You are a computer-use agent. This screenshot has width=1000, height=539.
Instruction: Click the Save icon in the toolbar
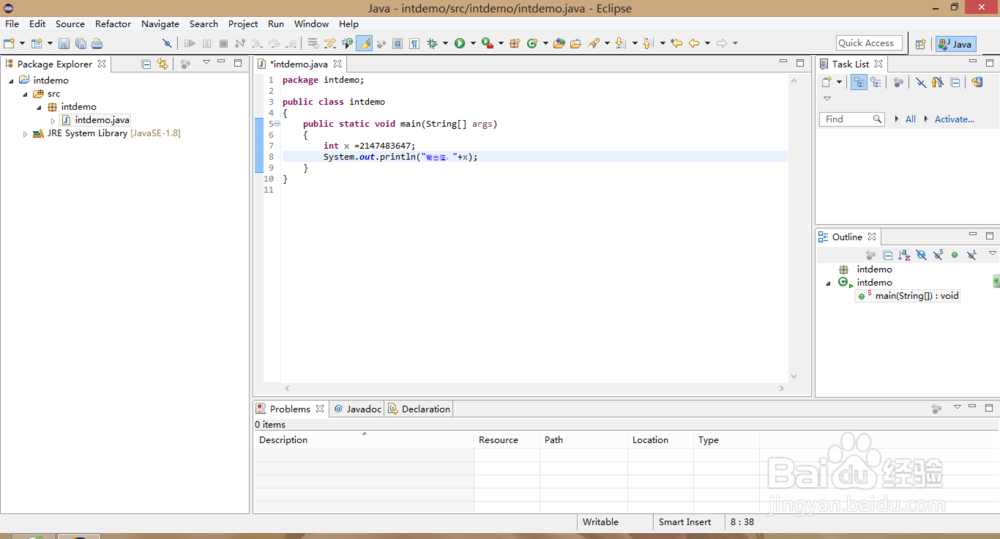point(64,43)
